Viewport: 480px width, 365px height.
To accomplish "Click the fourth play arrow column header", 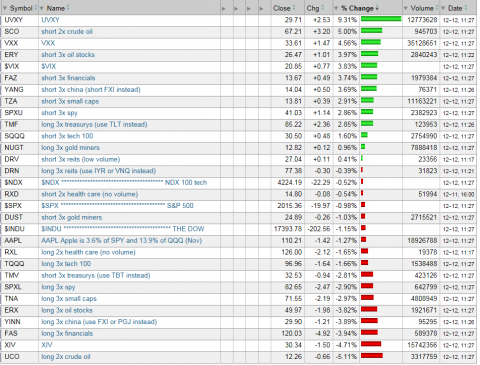I will (261, 9).
